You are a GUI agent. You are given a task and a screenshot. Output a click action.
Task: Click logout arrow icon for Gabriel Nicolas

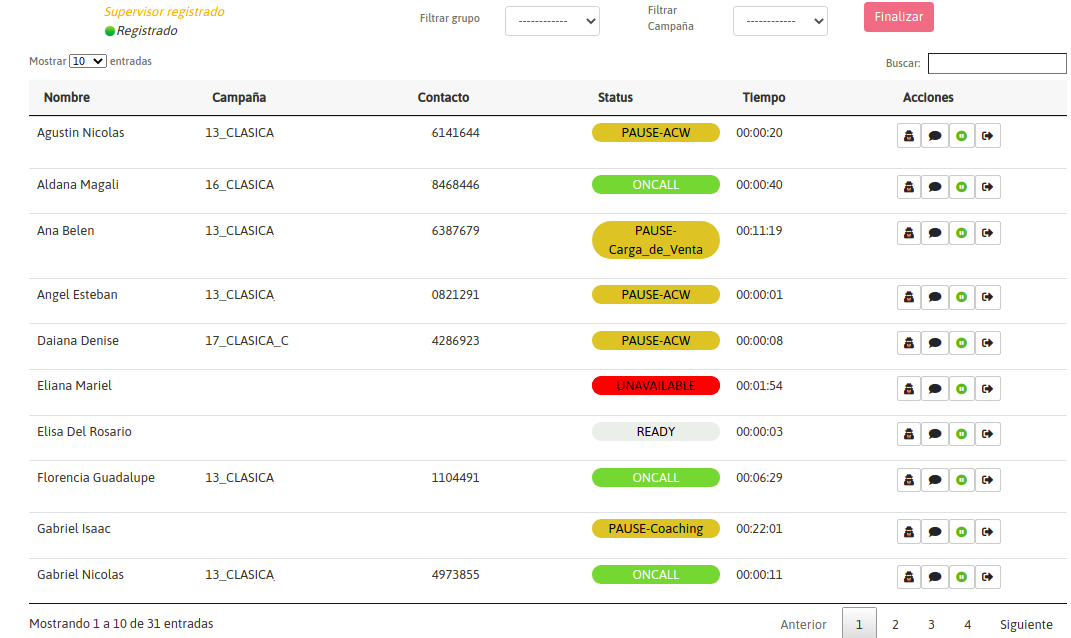(x=988, y=577)
